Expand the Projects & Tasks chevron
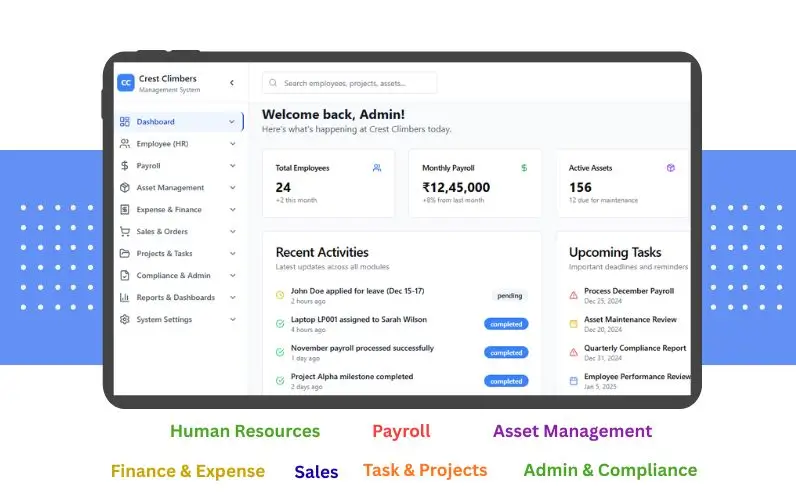 pos(233,253)
